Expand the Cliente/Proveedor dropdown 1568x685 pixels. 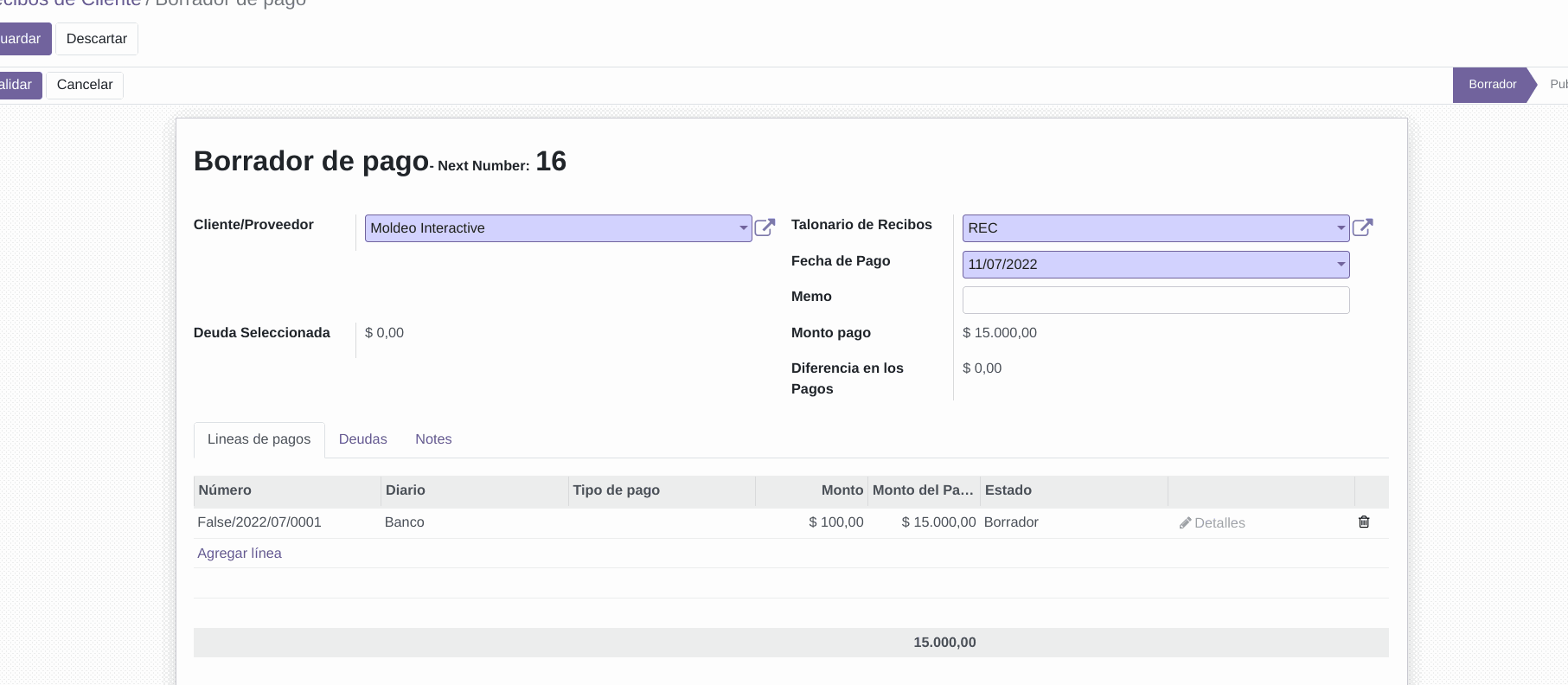pyautogui.click(x=743, y=228)
